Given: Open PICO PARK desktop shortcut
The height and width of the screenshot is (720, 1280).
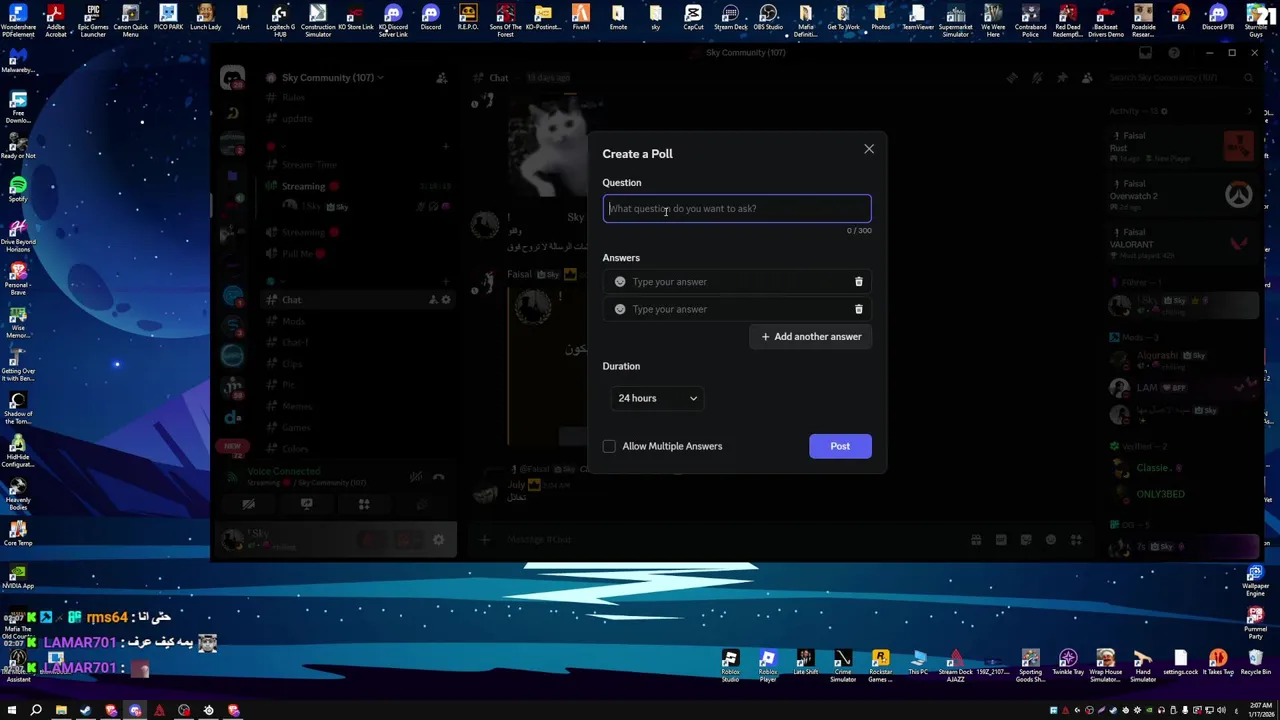Looking at the screenshot, I should [x=168, y=17].
